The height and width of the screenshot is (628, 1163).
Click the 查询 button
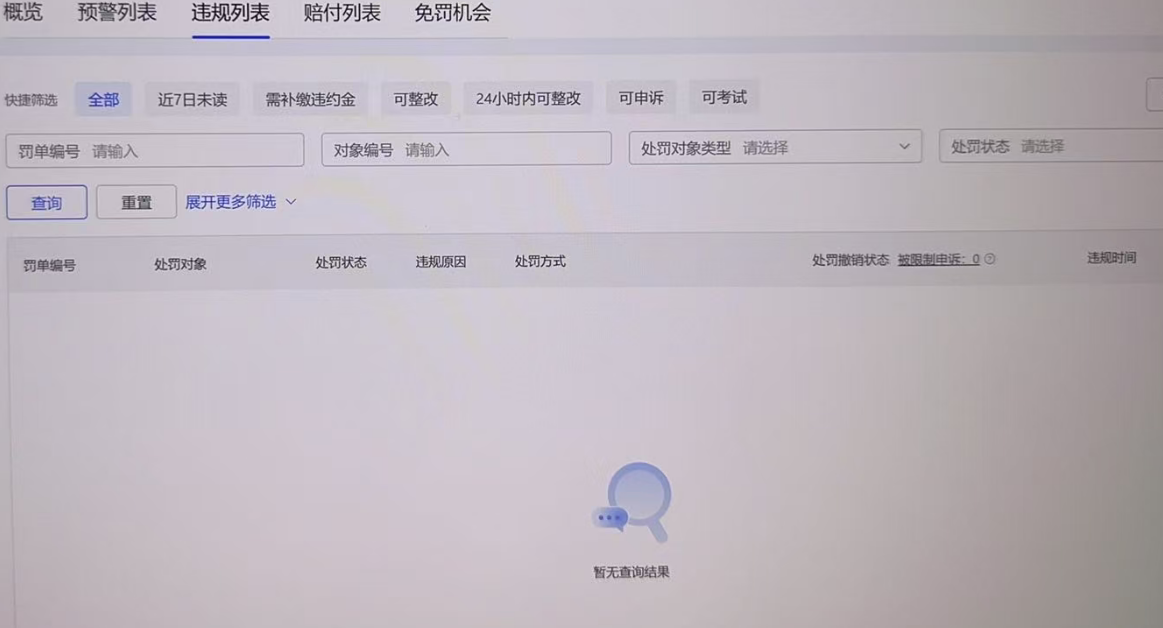[46, 203]
